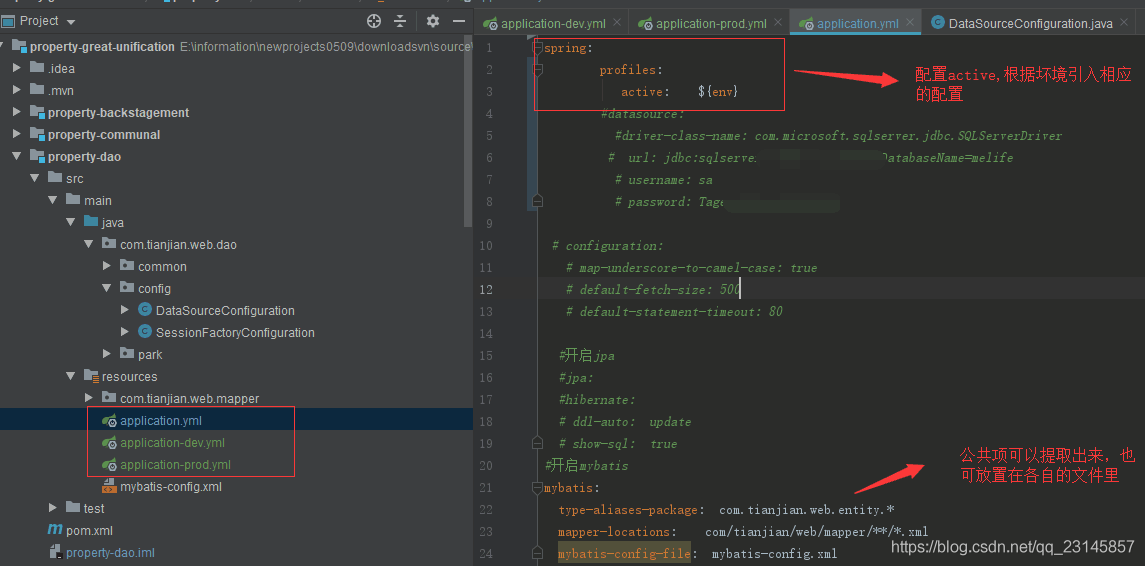The height and width of the screenshot is (566, 1145).
Task: Click the Project tool window icon
Action: (x=8, y=21)
